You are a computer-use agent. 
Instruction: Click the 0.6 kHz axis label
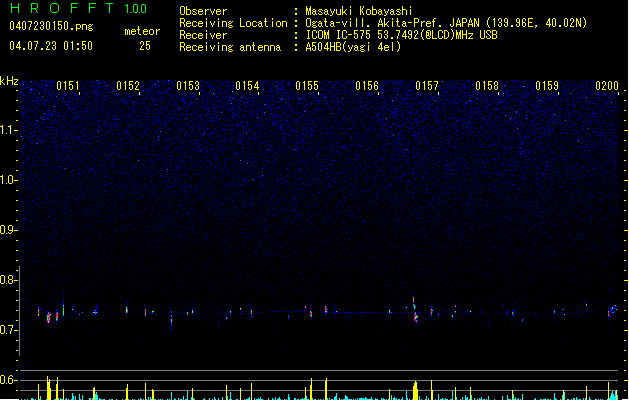(x=8, y=380)
